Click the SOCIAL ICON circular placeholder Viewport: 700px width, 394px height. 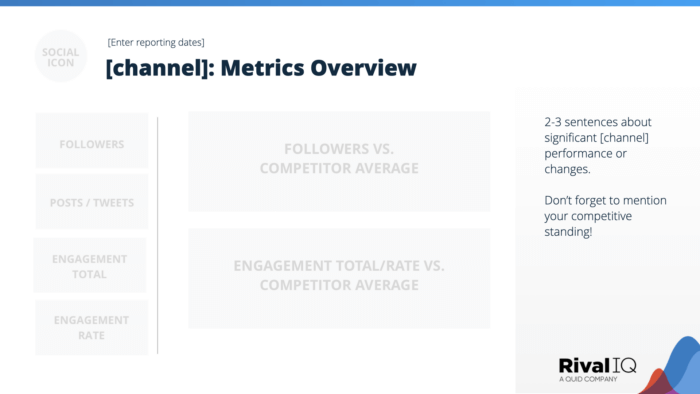(x=61, y=56)
